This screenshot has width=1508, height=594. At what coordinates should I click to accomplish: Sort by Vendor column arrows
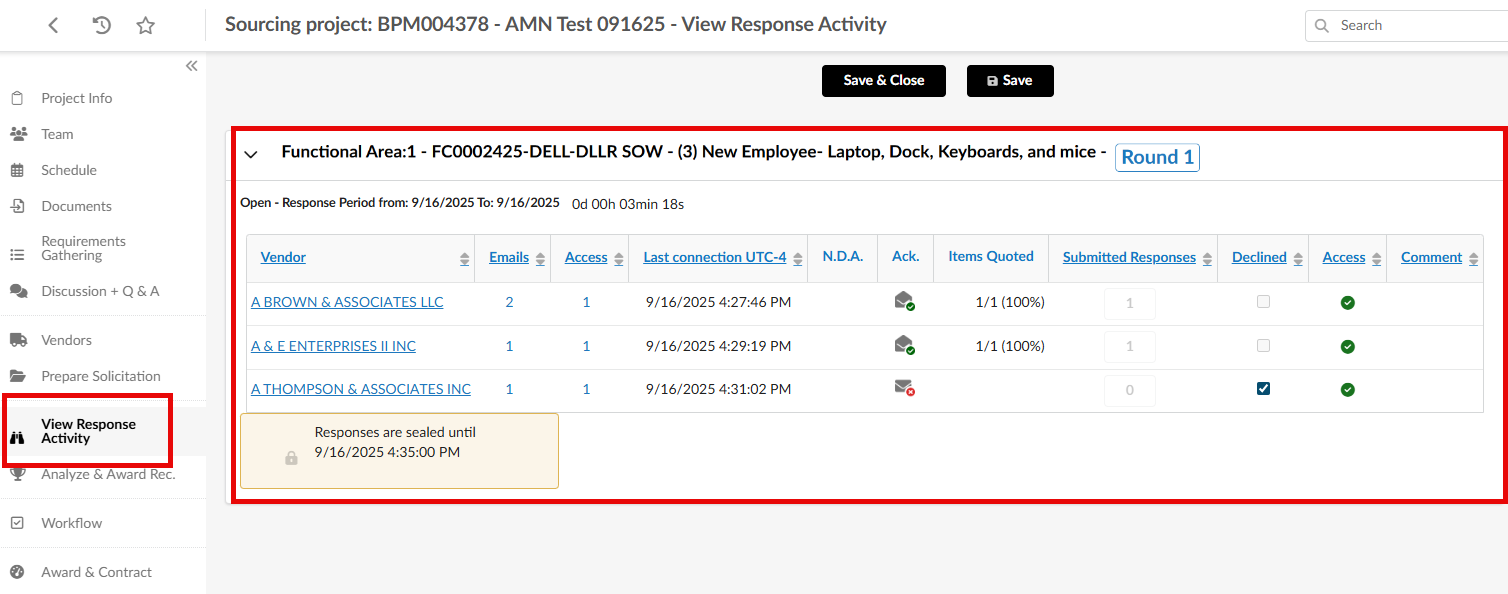[464, 259]
